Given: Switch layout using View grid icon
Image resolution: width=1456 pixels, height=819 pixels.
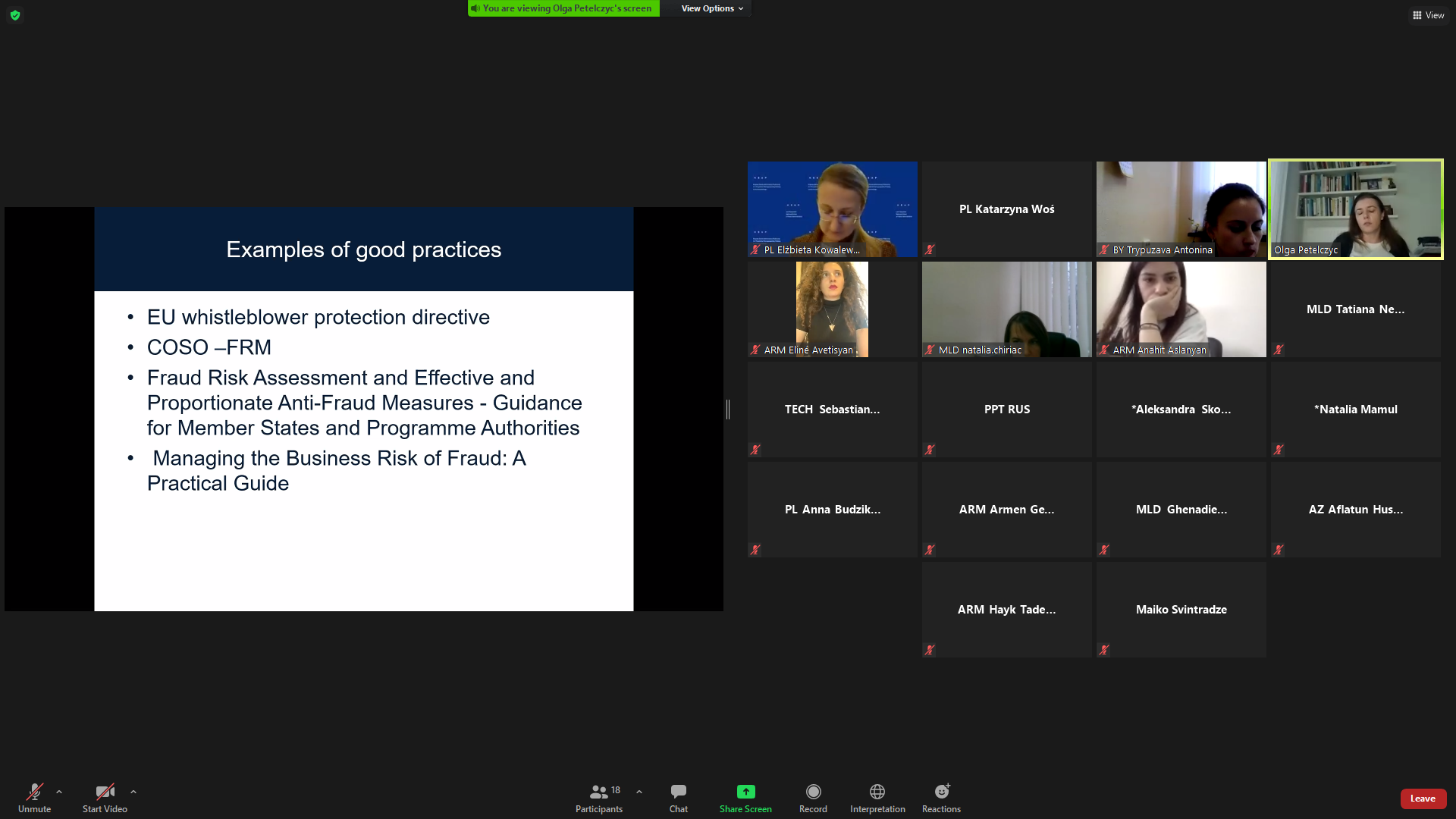Looking at the screenshot, I should 1428,15.
